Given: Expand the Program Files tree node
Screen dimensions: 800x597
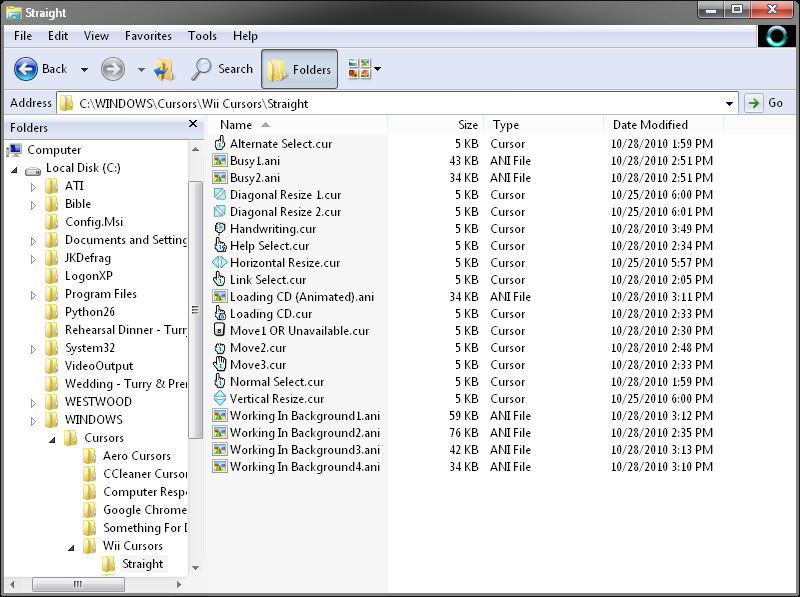Looking at the screenshot, I should point(33,295).
